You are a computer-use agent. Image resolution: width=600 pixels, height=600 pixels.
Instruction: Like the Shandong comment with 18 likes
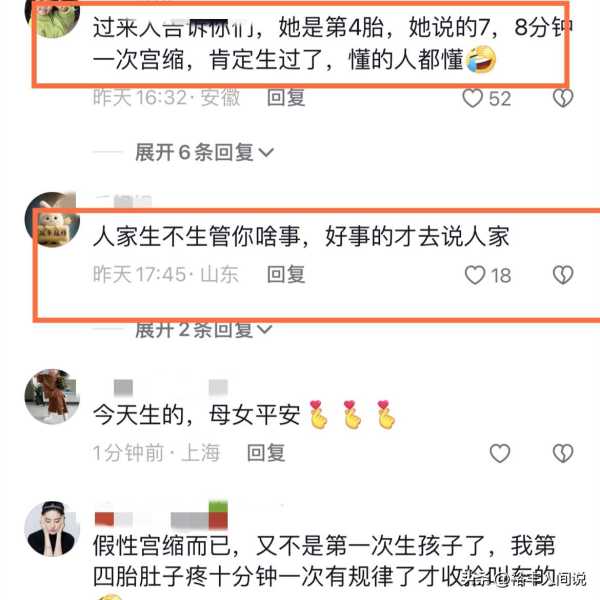pos(475,275)
